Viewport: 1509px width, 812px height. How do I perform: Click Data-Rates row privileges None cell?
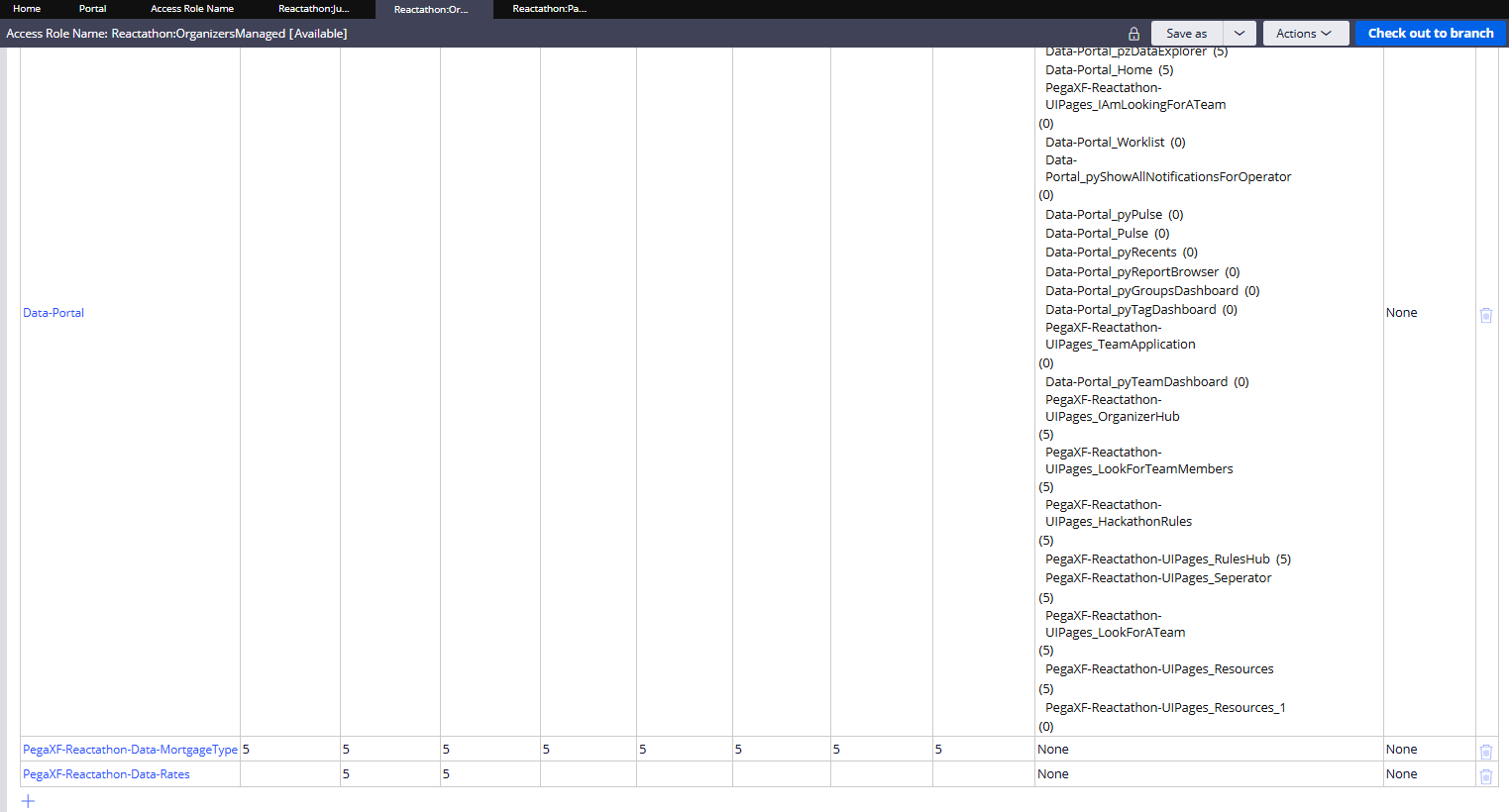(1053, 774)
